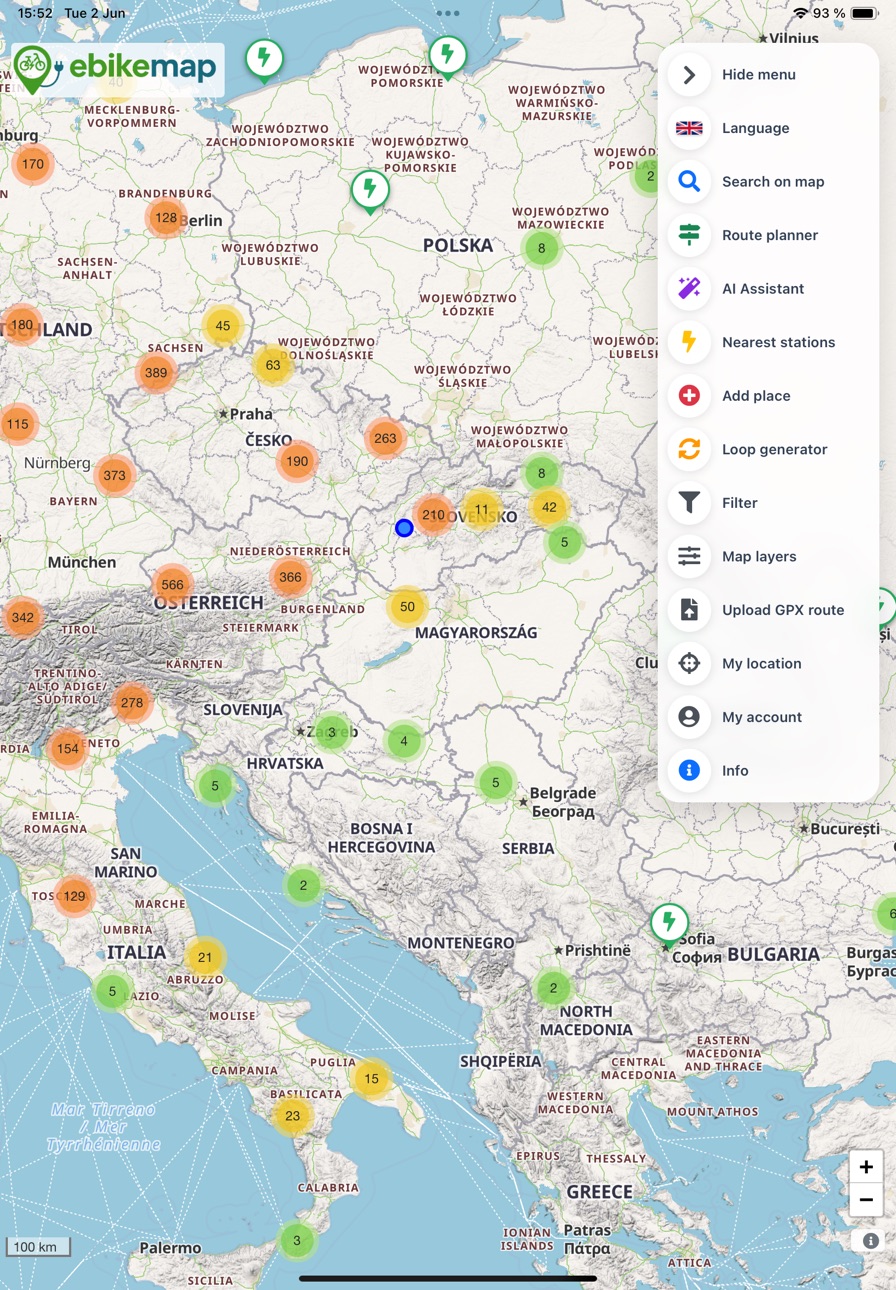This screenshot has height=1290, width=896.
Task: Expand the yellow 11 cluster
Action: tap(482, 510)
